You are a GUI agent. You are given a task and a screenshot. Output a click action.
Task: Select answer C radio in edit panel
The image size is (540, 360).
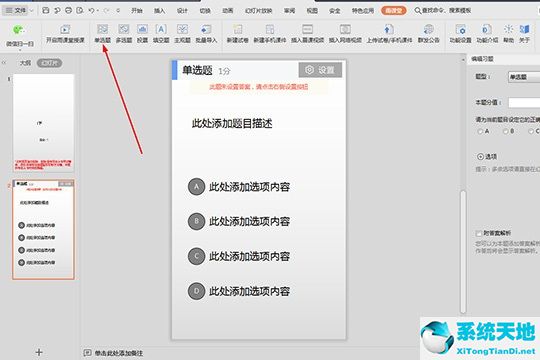tap(531, 131)
